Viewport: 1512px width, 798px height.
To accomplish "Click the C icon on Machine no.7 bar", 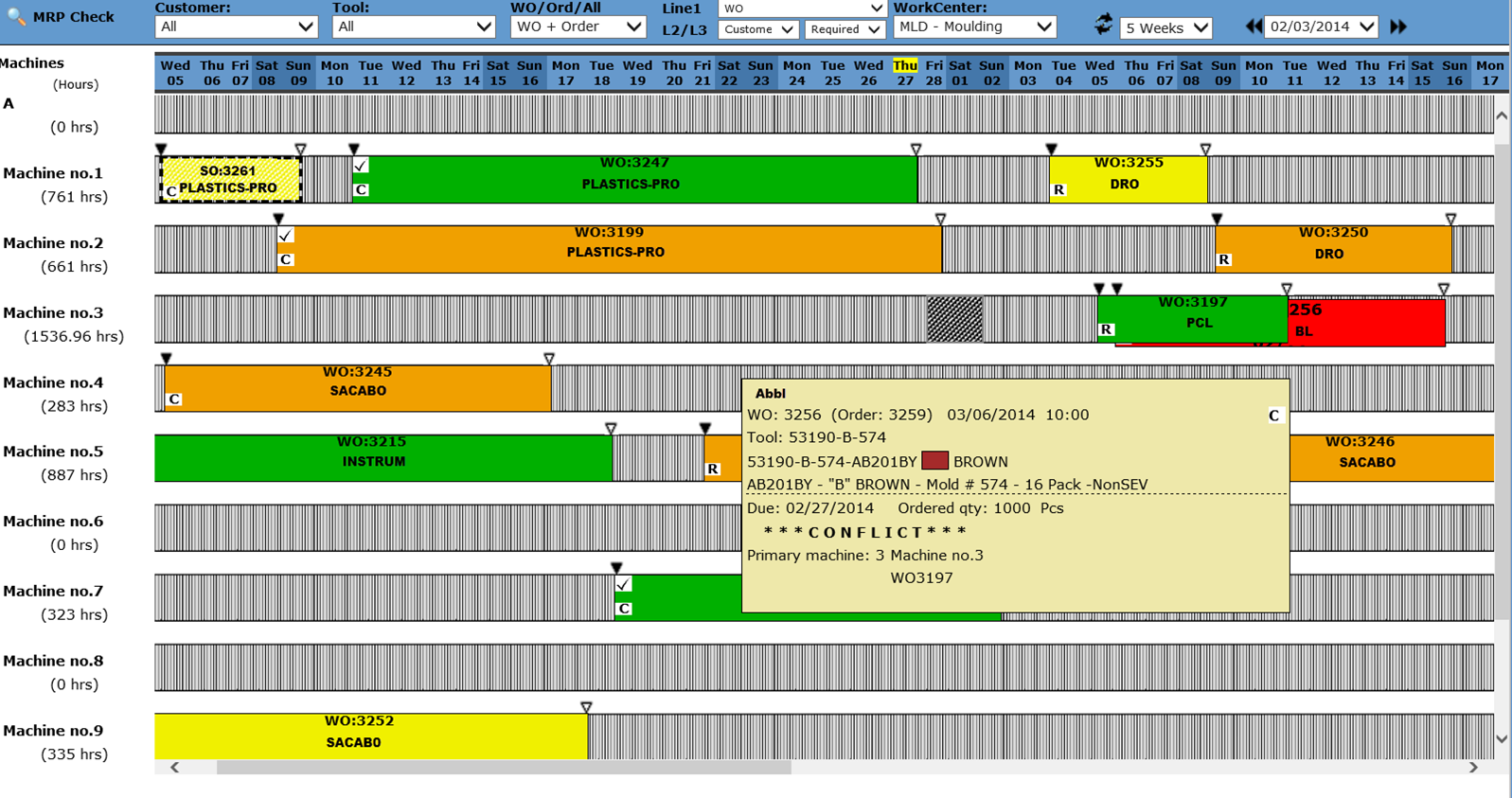I will pyautogui.click(x=624, y=609).
